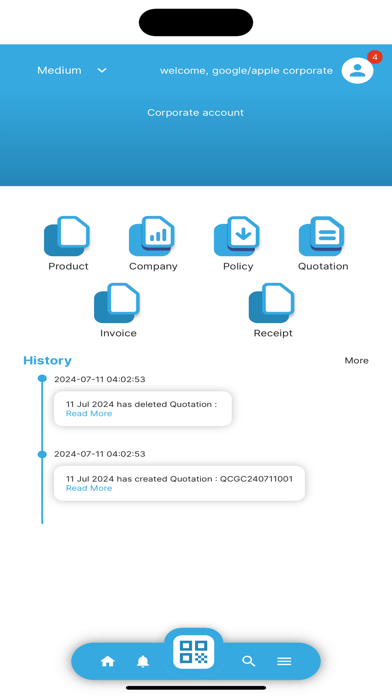
Task: Select the Invoice label
Action: (x=118, y=333)
